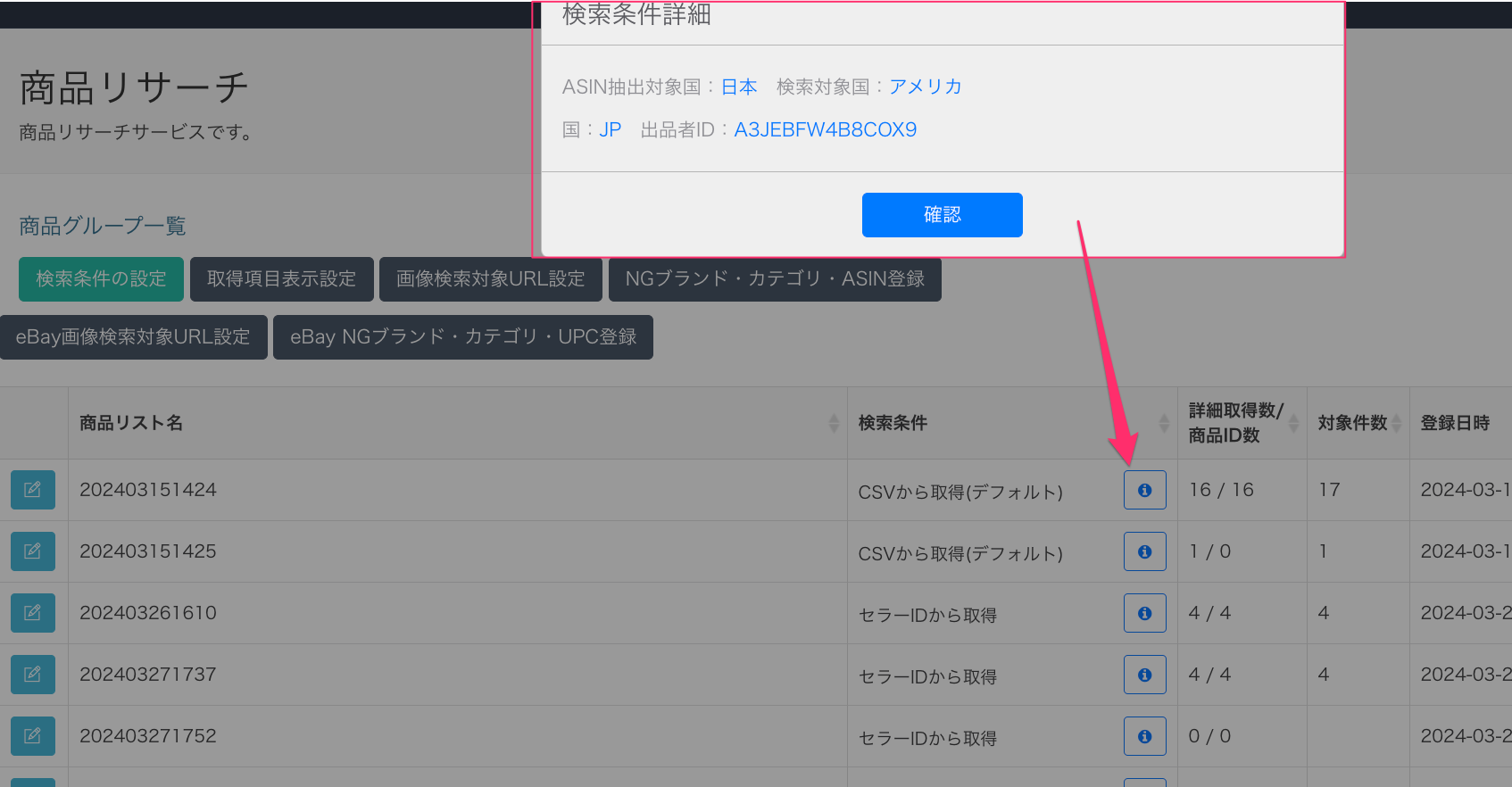Open search condition info for 202403151424
The height and width of the screenshot is (787, 1512).
coord(1145,490)
